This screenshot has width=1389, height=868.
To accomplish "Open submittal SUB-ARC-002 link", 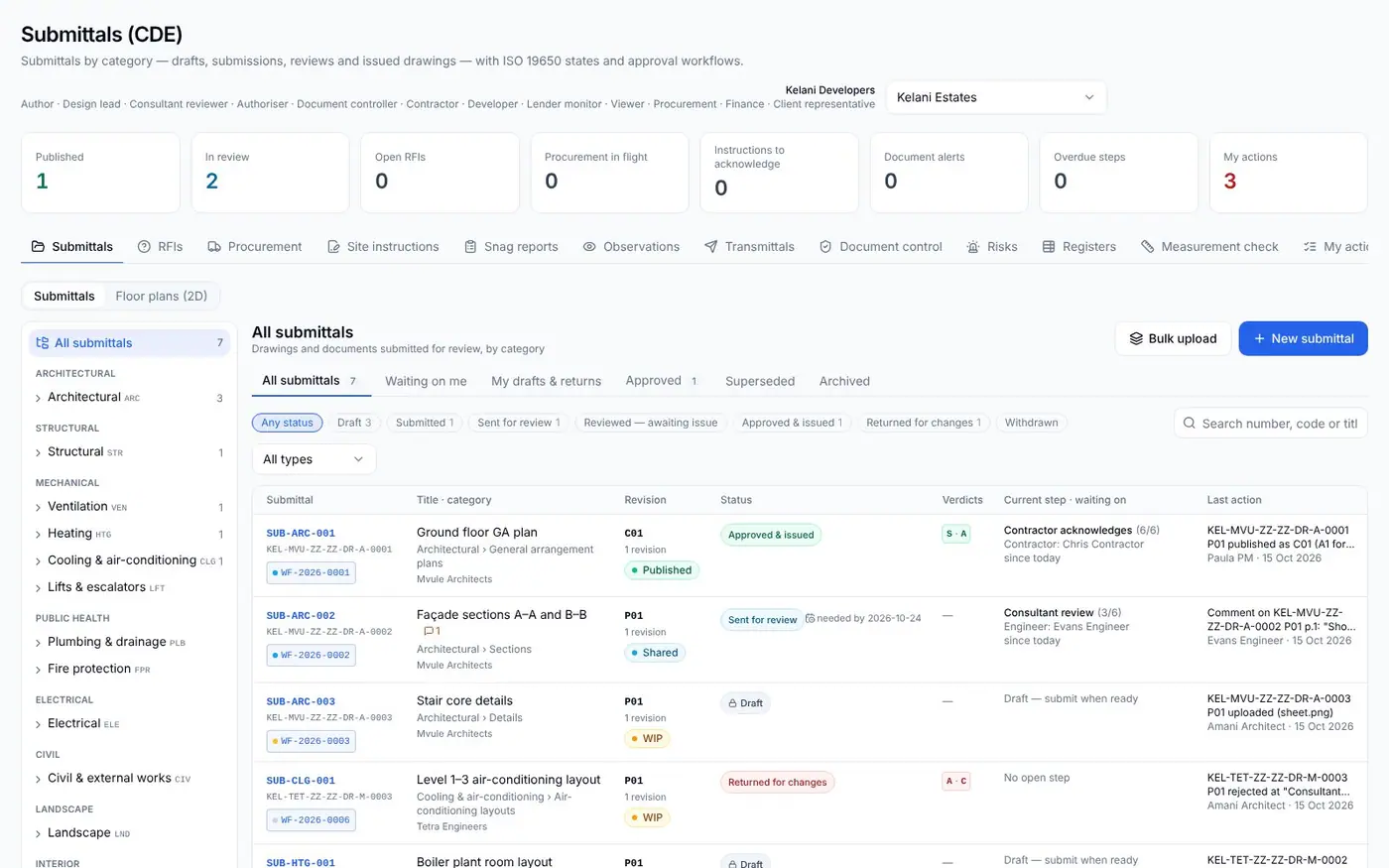I will 301,615.
